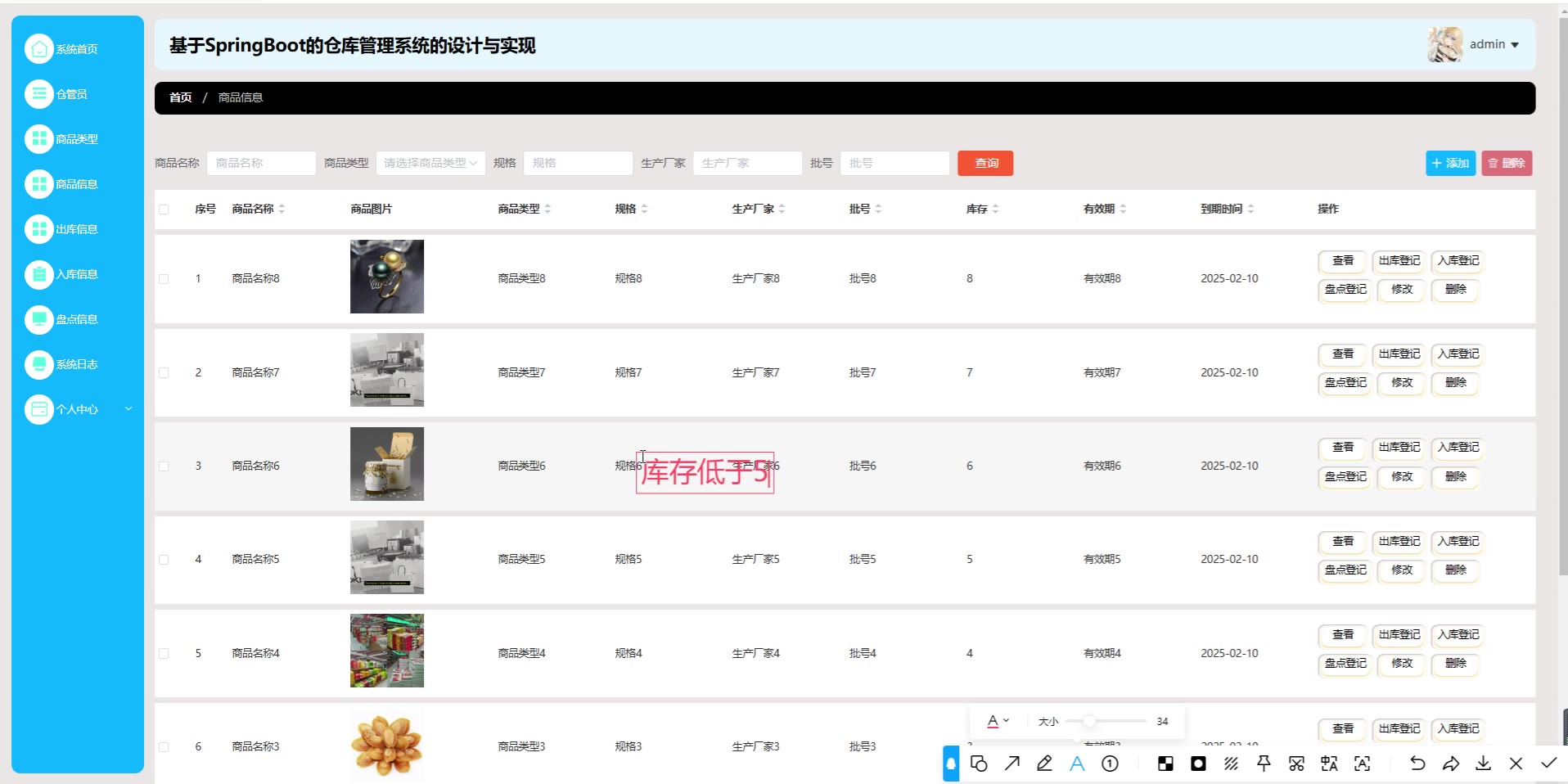Screen dimensions: 1568x784
Task: Open the admin user dropdown
Action: pyautogui.click(x=1494, y=45)
